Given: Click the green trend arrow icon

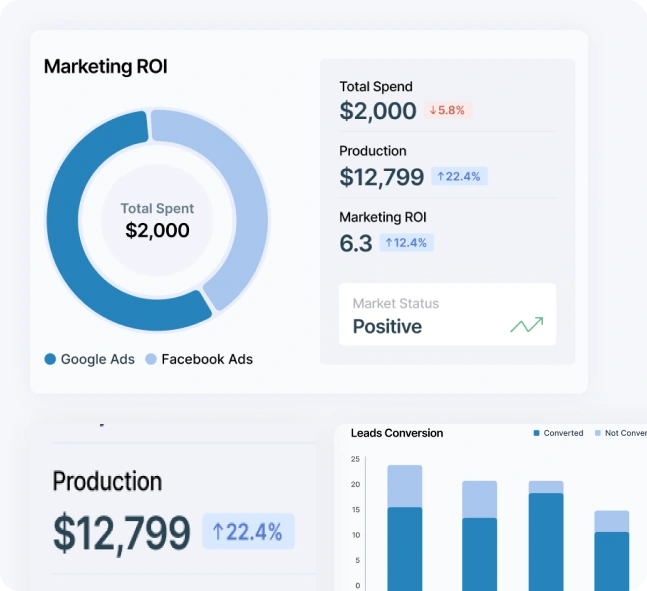Looking at the screenshot, I should pos(526,325).
